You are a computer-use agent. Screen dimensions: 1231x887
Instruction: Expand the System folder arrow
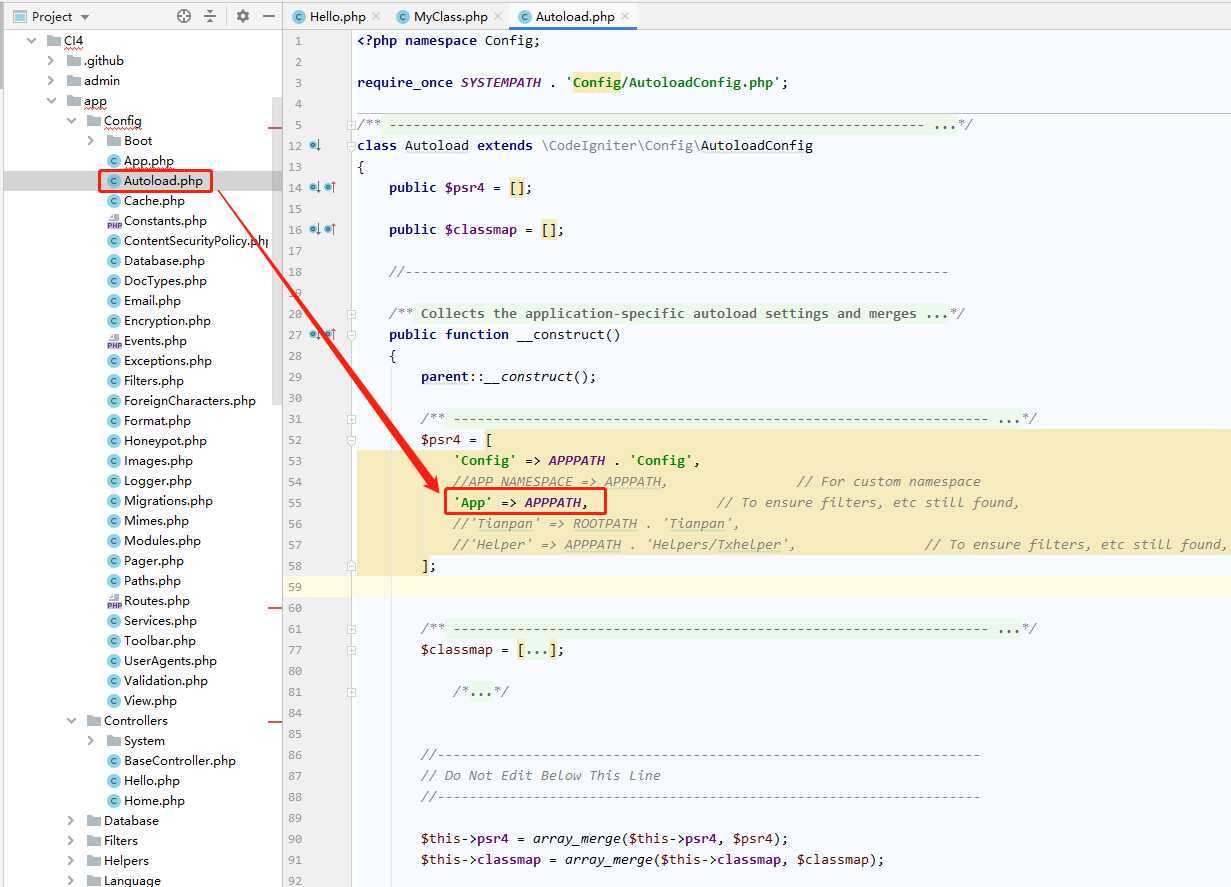coord(91,741)
